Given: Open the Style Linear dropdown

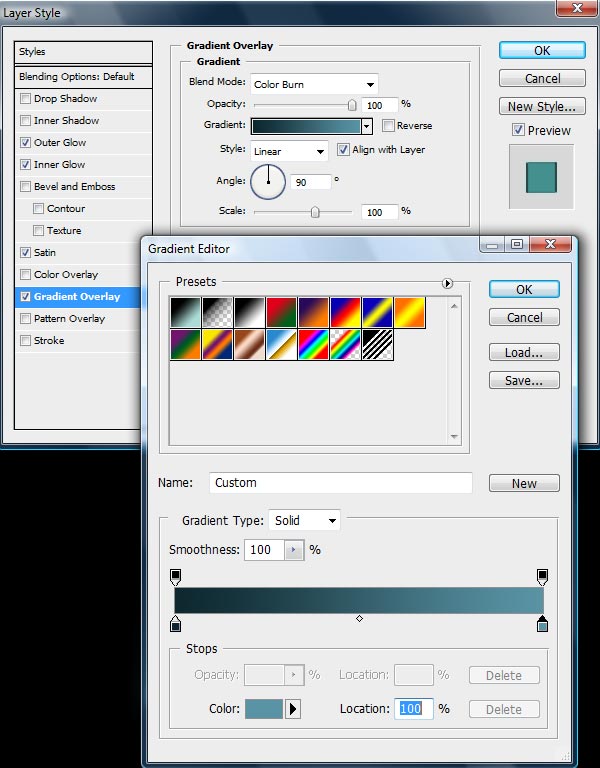Looking at the screenshot, I should click(288, 151).
